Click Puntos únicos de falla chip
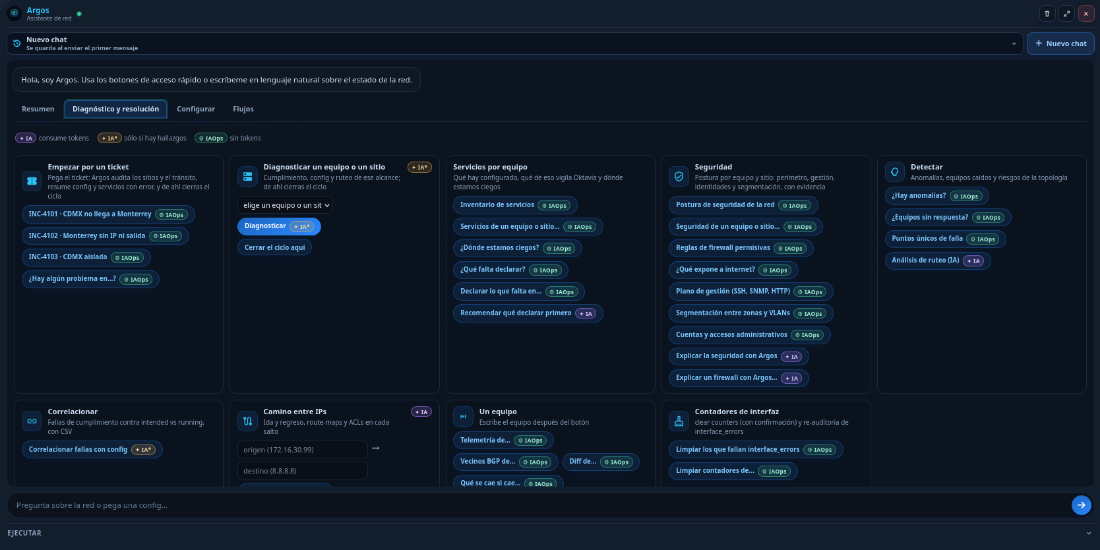 coord(945,239)
